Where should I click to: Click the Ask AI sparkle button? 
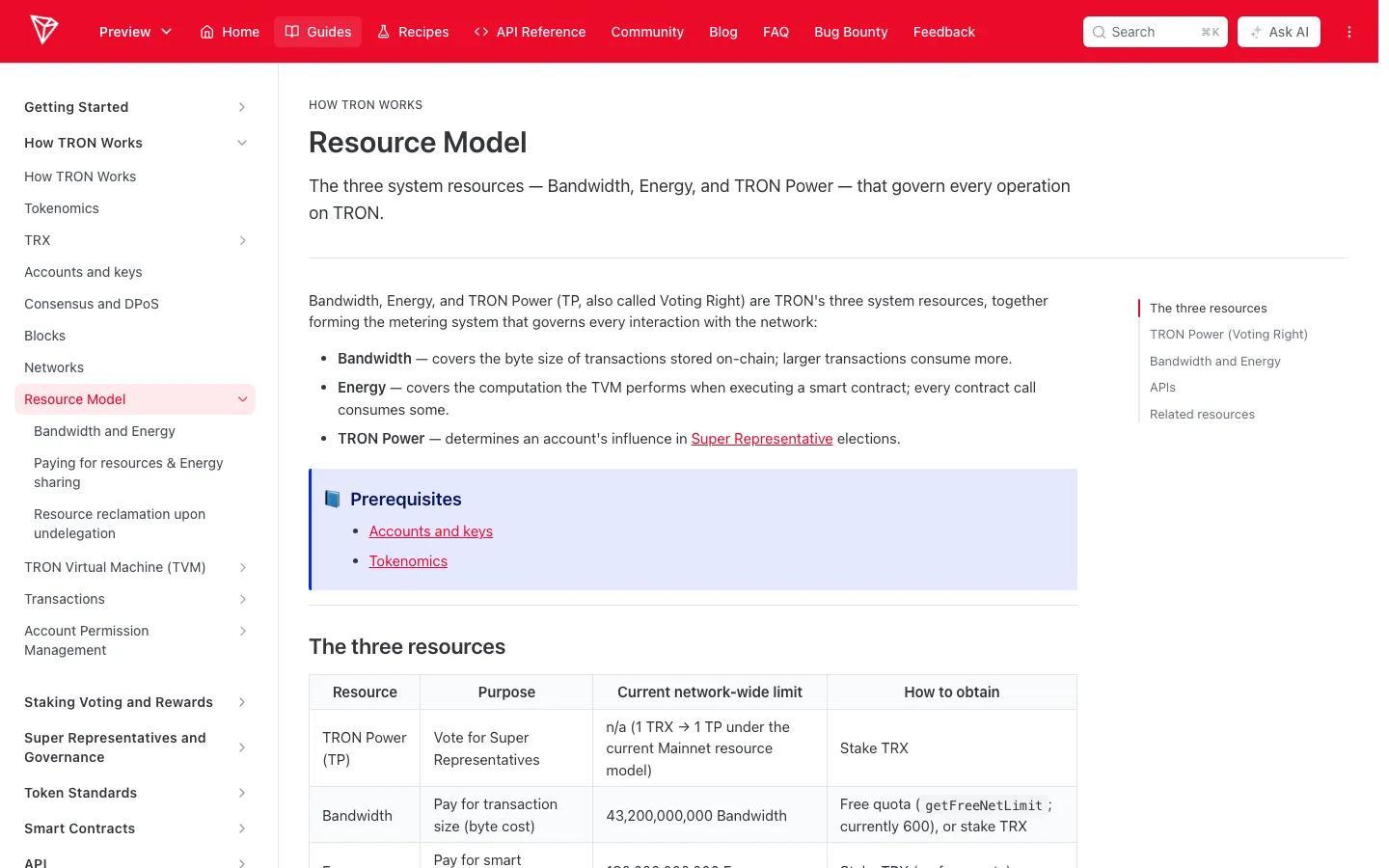1278,32
